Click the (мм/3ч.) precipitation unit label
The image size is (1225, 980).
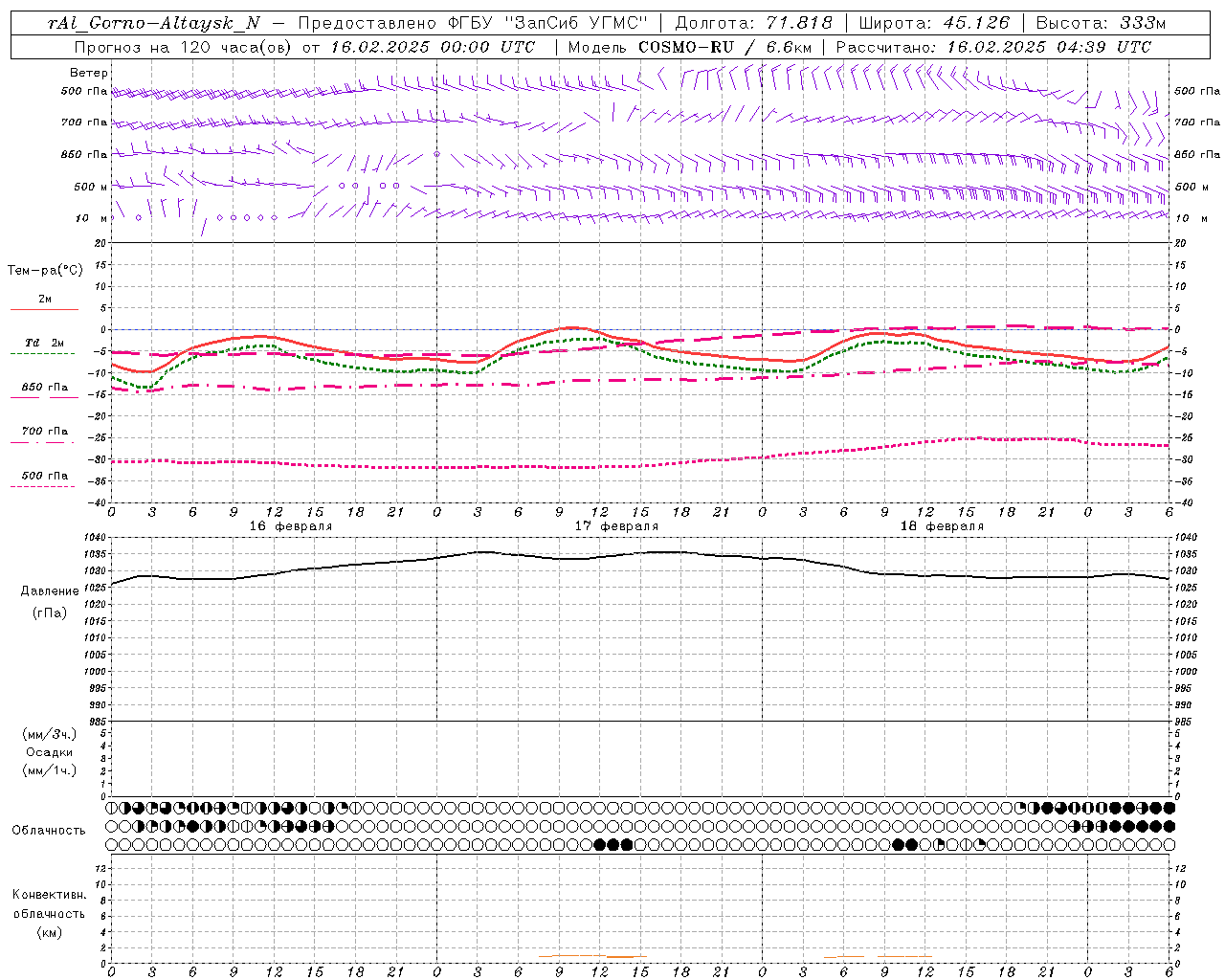click(50, 734)
